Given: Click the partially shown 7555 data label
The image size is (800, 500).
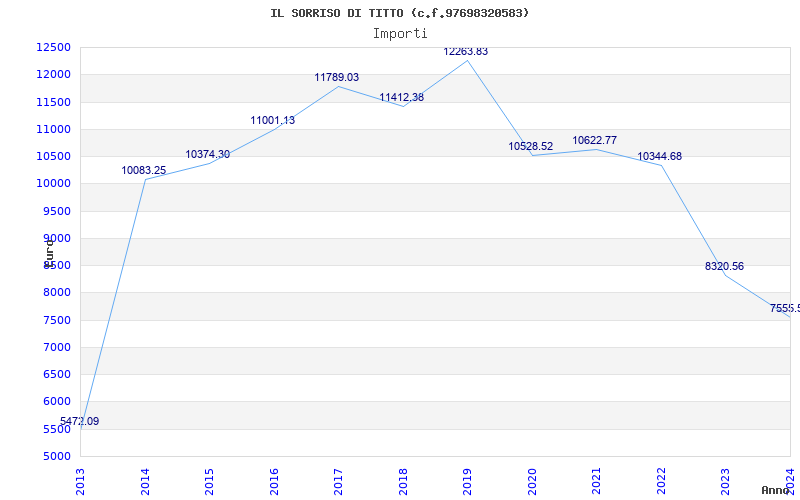Looking at the screenshot, I should click(x=785, y=308).
